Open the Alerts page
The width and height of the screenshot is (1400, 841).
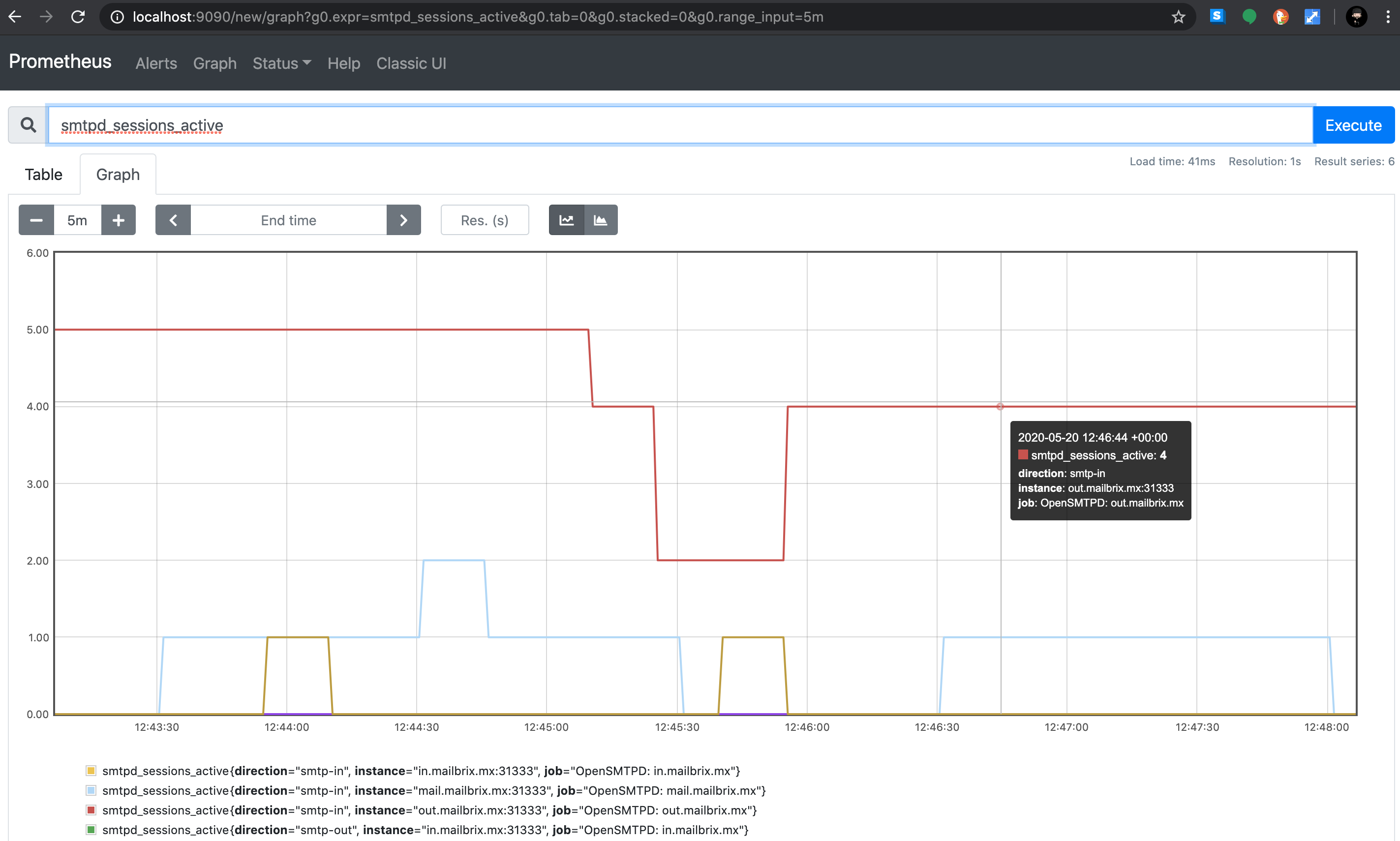[x=156, y=63]
